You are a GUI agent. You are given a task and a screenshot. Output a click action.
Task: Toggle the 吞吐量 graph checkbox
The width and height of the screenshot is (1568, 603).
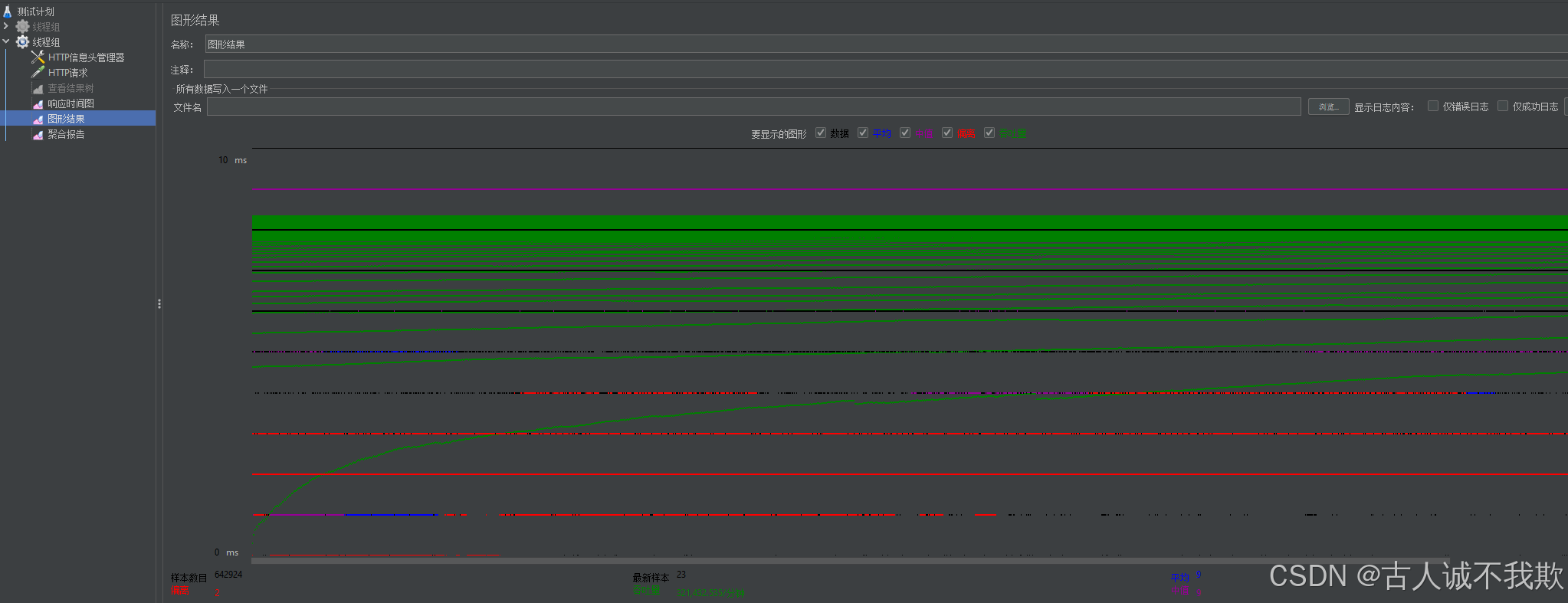click(989, 133)
